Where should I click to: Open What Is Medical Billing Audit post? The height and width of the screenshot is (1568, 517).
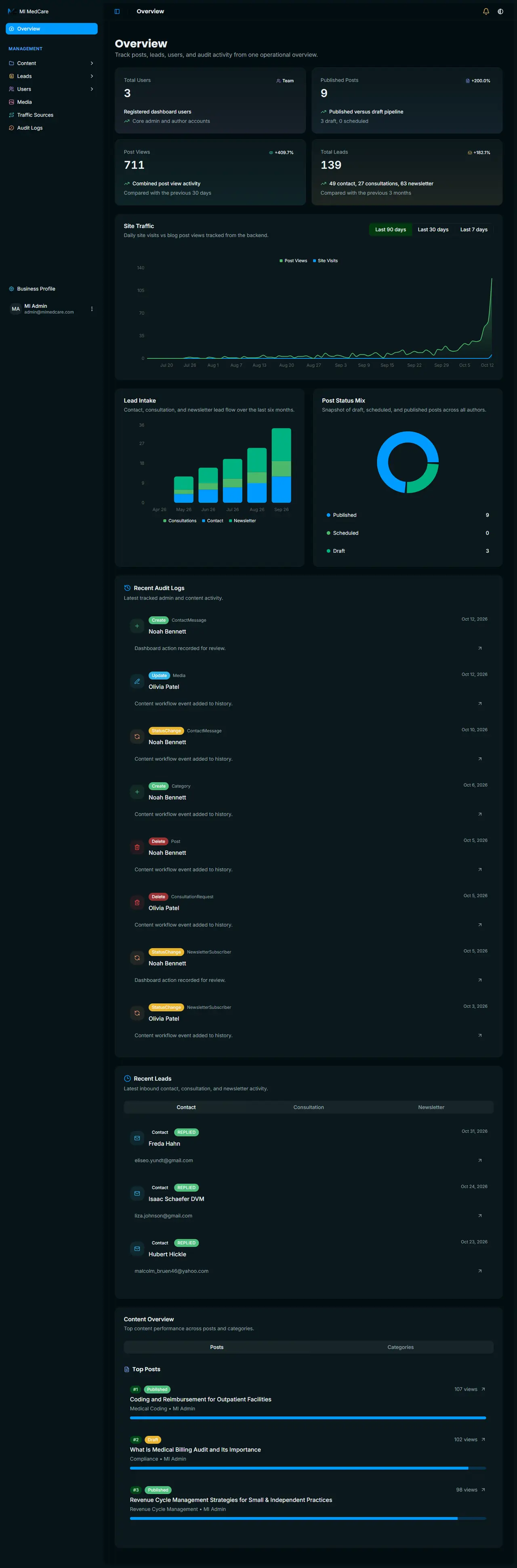tap(195, 1450)
